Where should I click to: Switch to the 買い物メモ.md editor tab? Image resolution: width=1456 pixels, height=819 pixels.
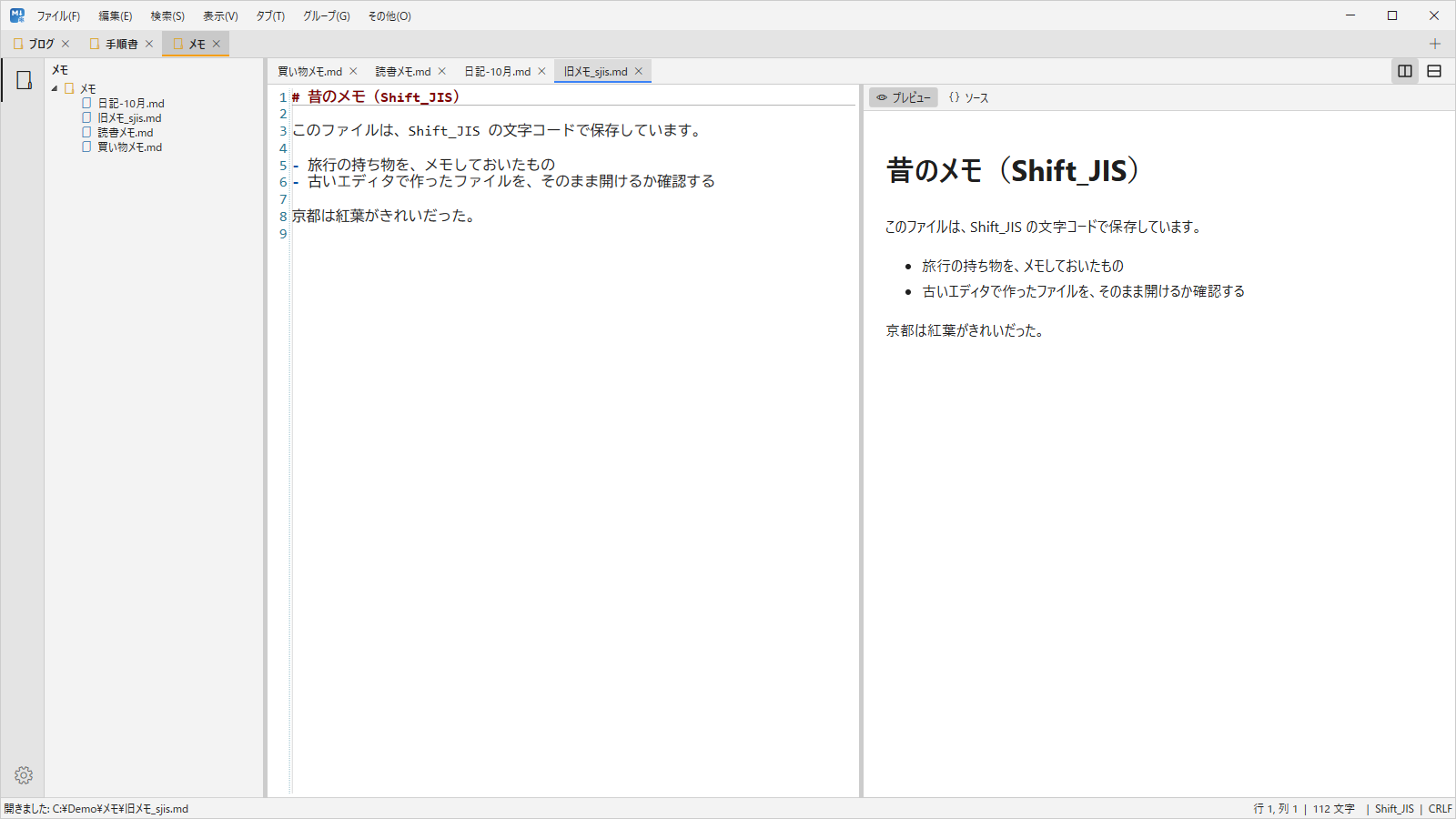pos(310,71)
